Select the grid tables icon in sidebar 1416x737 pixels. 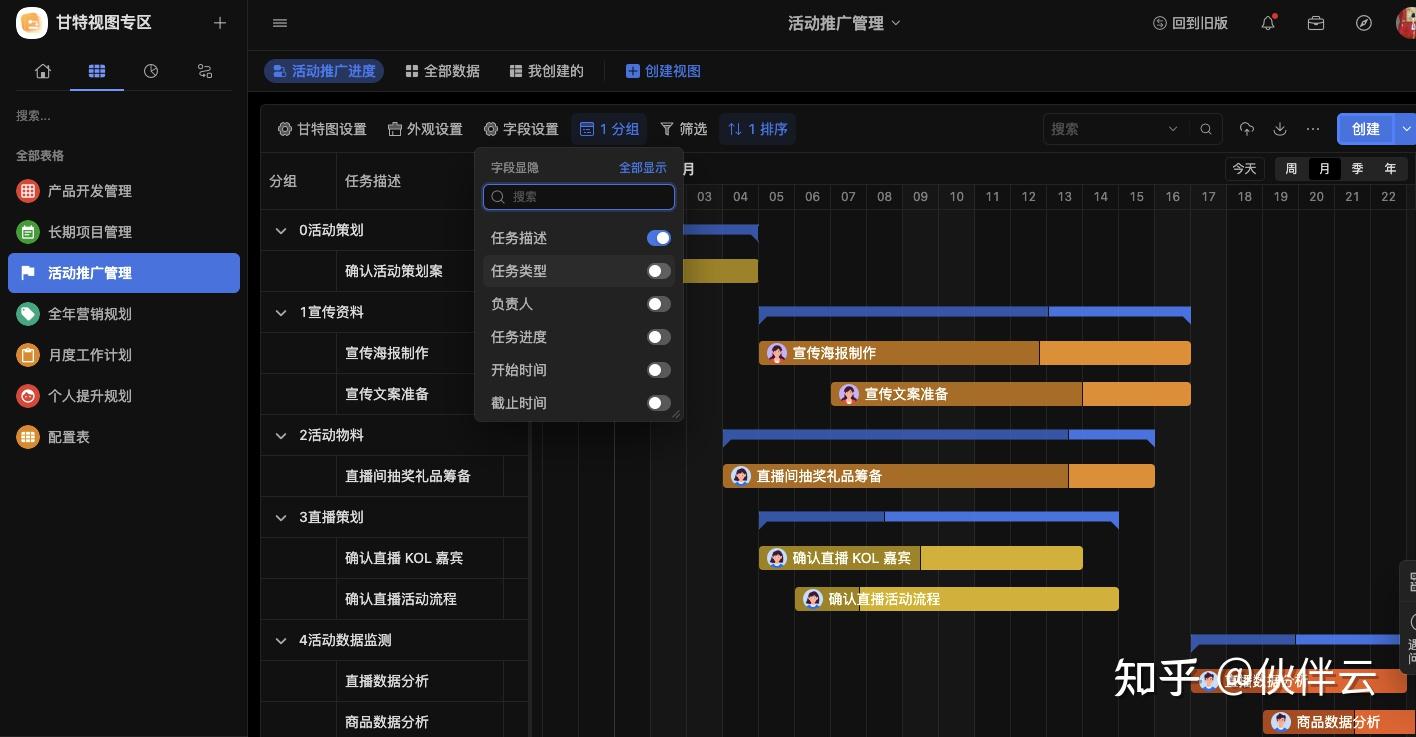[97, 71]
